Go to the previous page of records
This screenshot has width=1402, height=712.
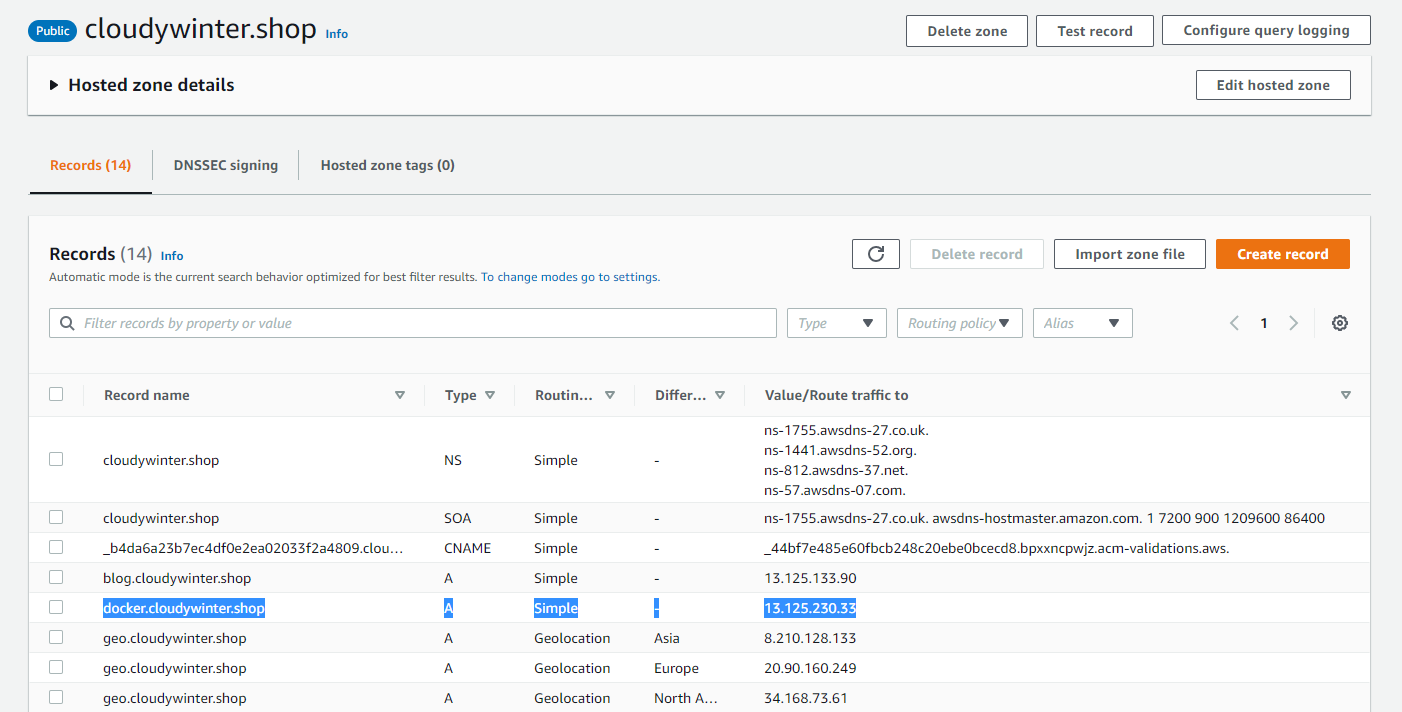point(1235,323)
